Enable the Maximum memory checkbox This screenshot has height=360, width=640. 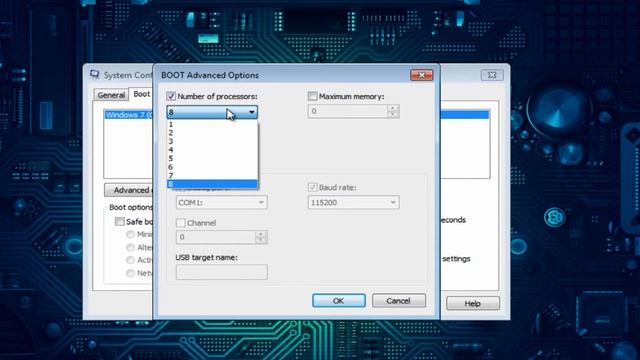(313, 96)
